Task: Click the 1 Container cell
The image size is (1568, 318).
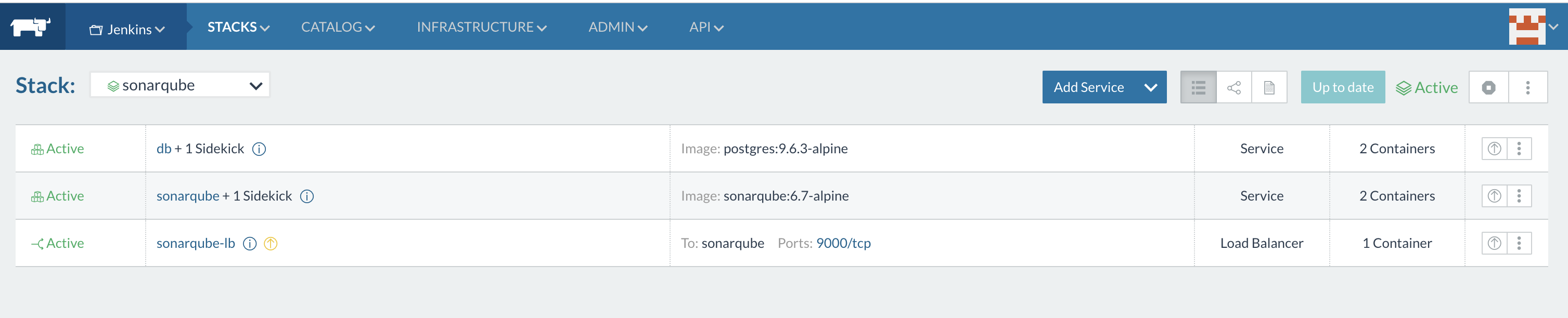Action: (x=1397, y=243)
